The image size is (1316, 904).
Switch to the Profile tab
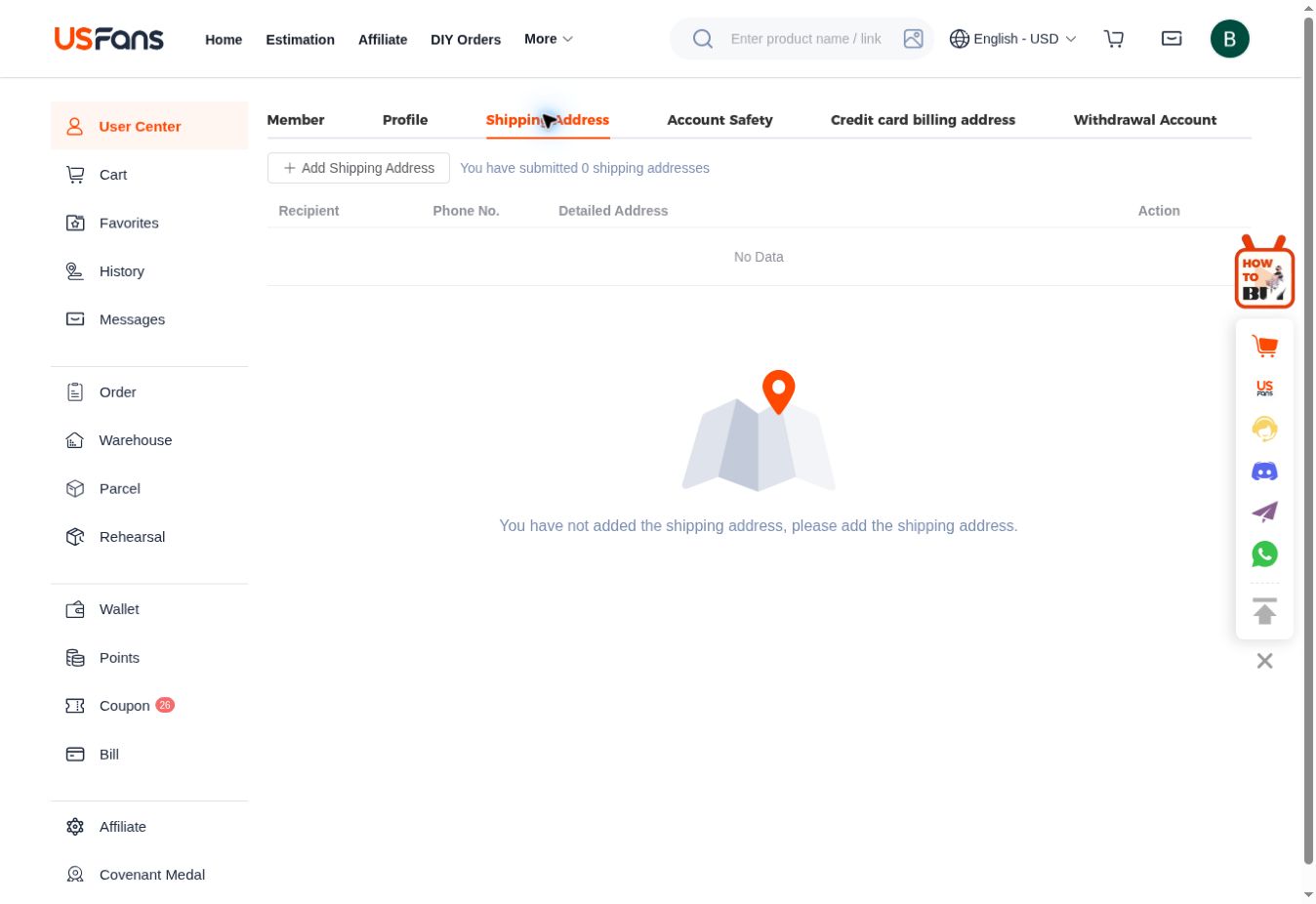coord(405,120)
